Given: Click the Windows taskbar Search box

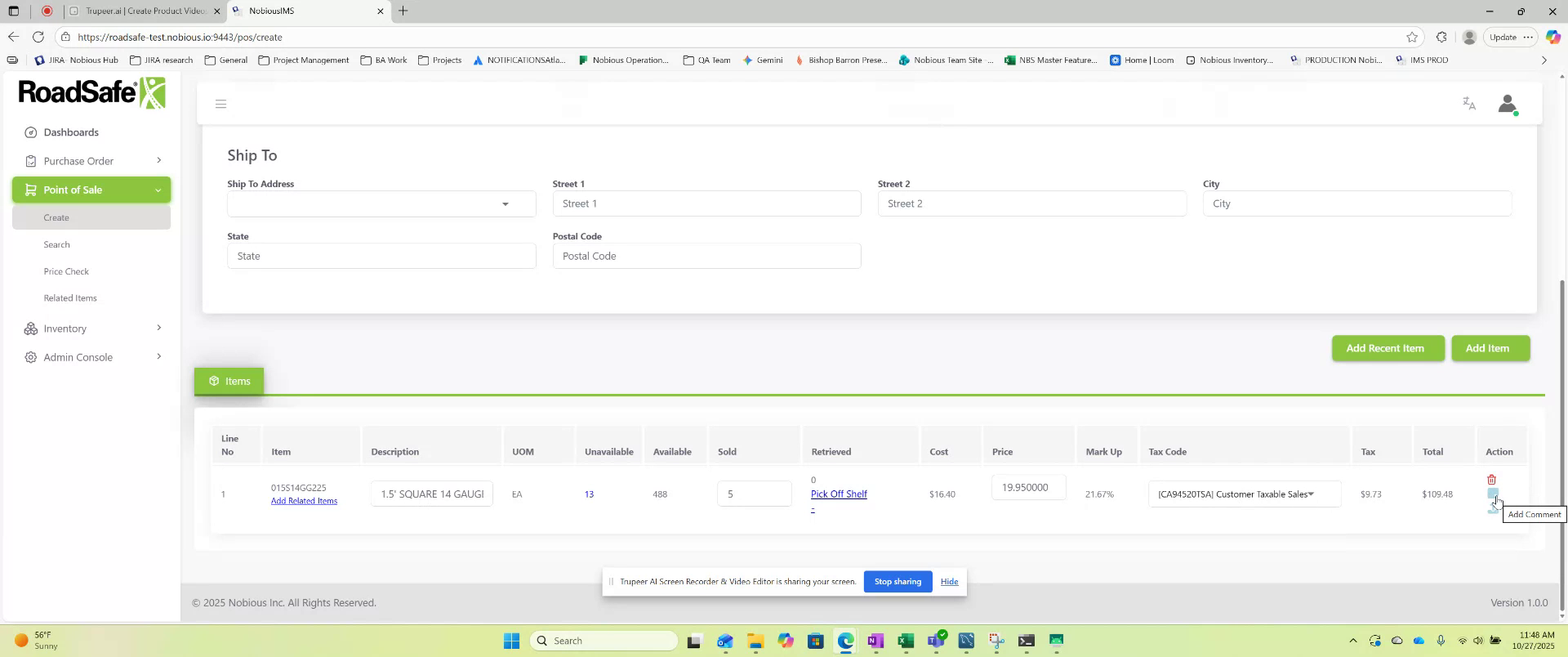Looking at the screenshot, I should pyautogui.click(x=604, y=641).
